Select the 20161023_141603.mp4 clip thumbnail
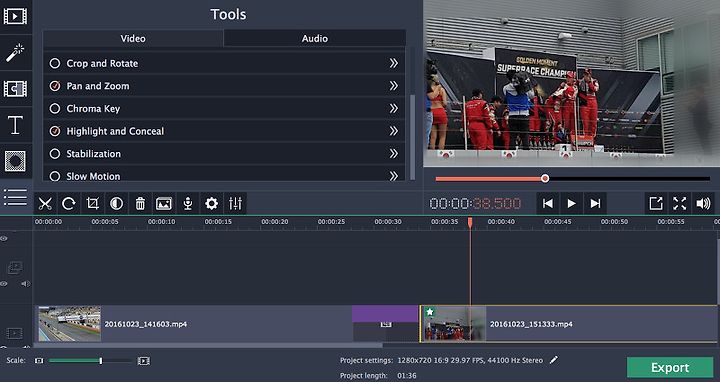Screen dimensions: 720x382 pos(69,324)
